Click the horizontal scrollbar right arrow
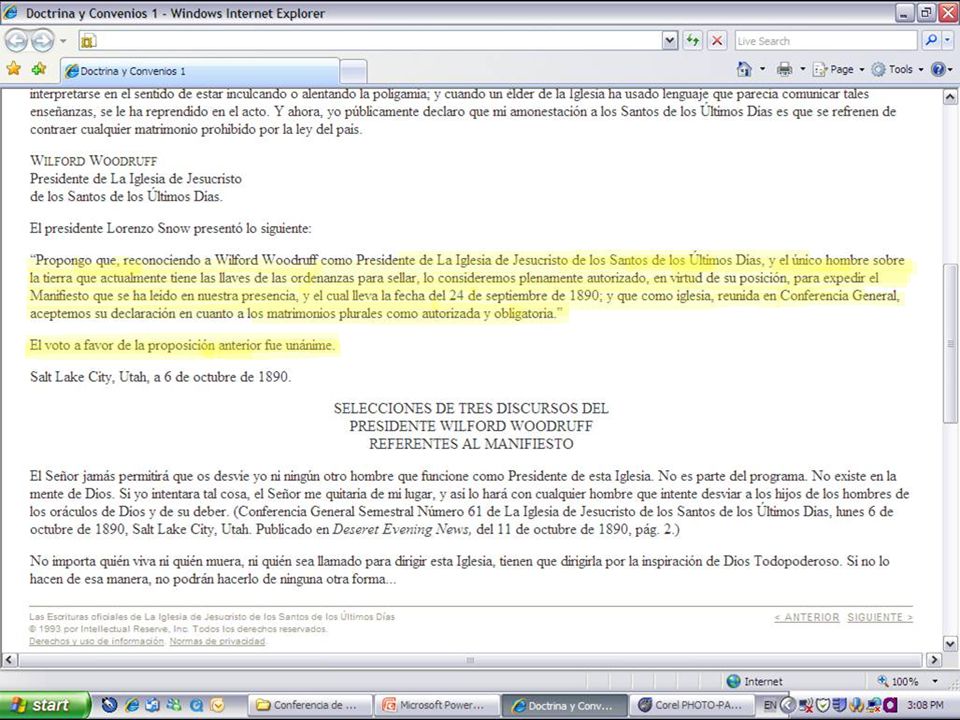The width and height of the screenshot is (960, 720). (933, 660)
